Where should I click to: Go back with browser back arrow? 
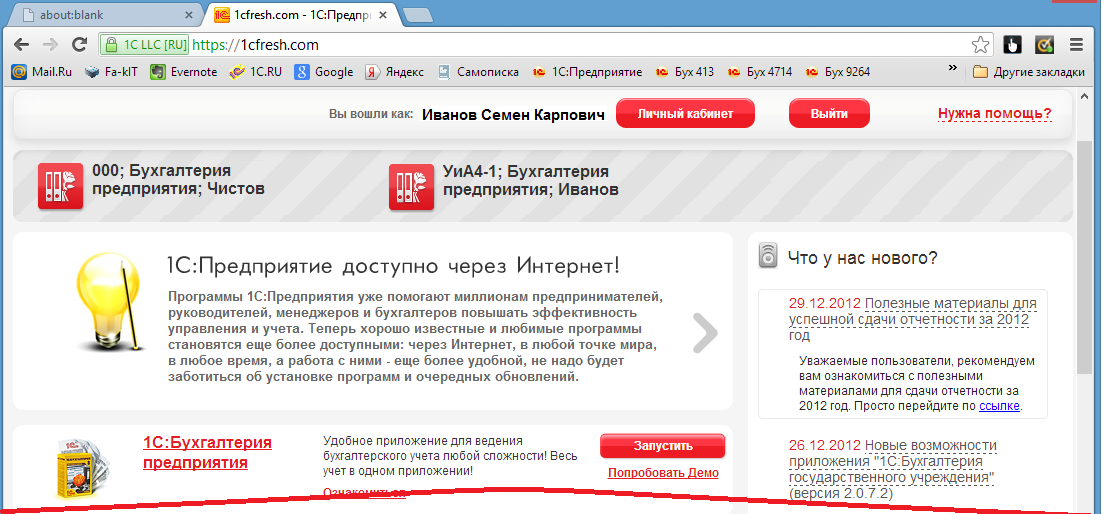click(21, 45)
